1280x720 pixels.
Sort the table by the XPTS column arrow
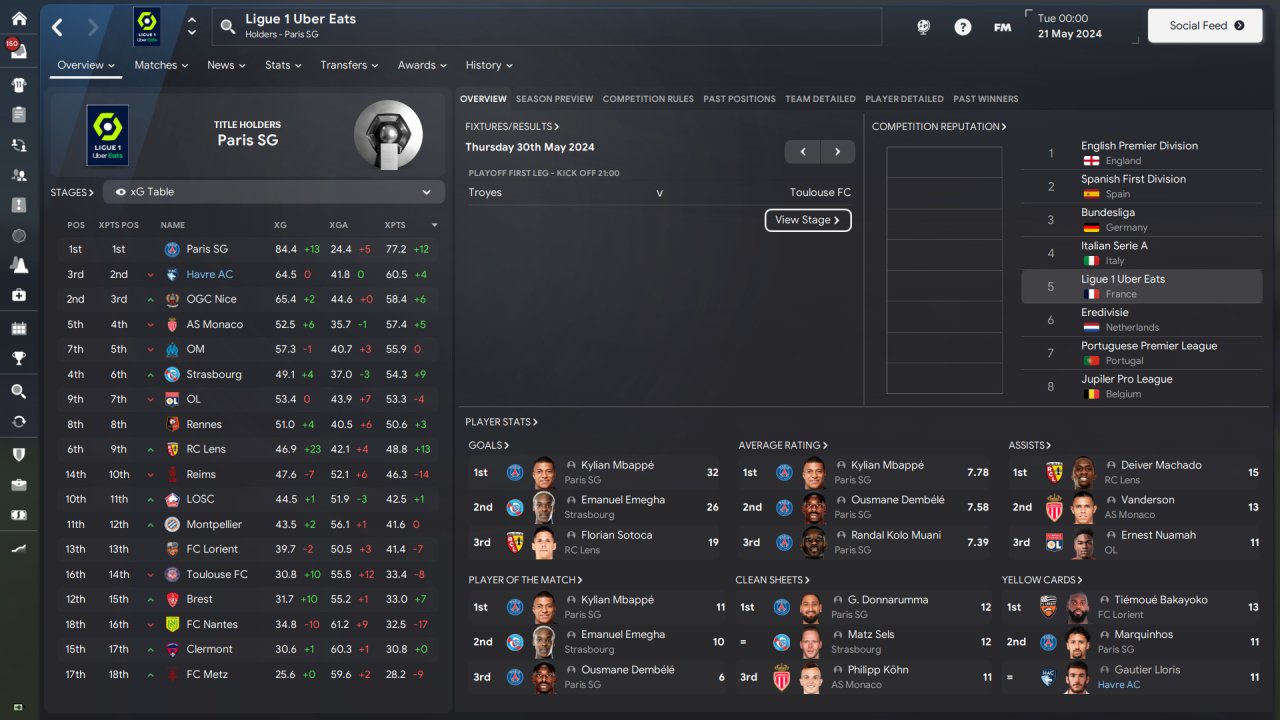click(x=434, y=225)
